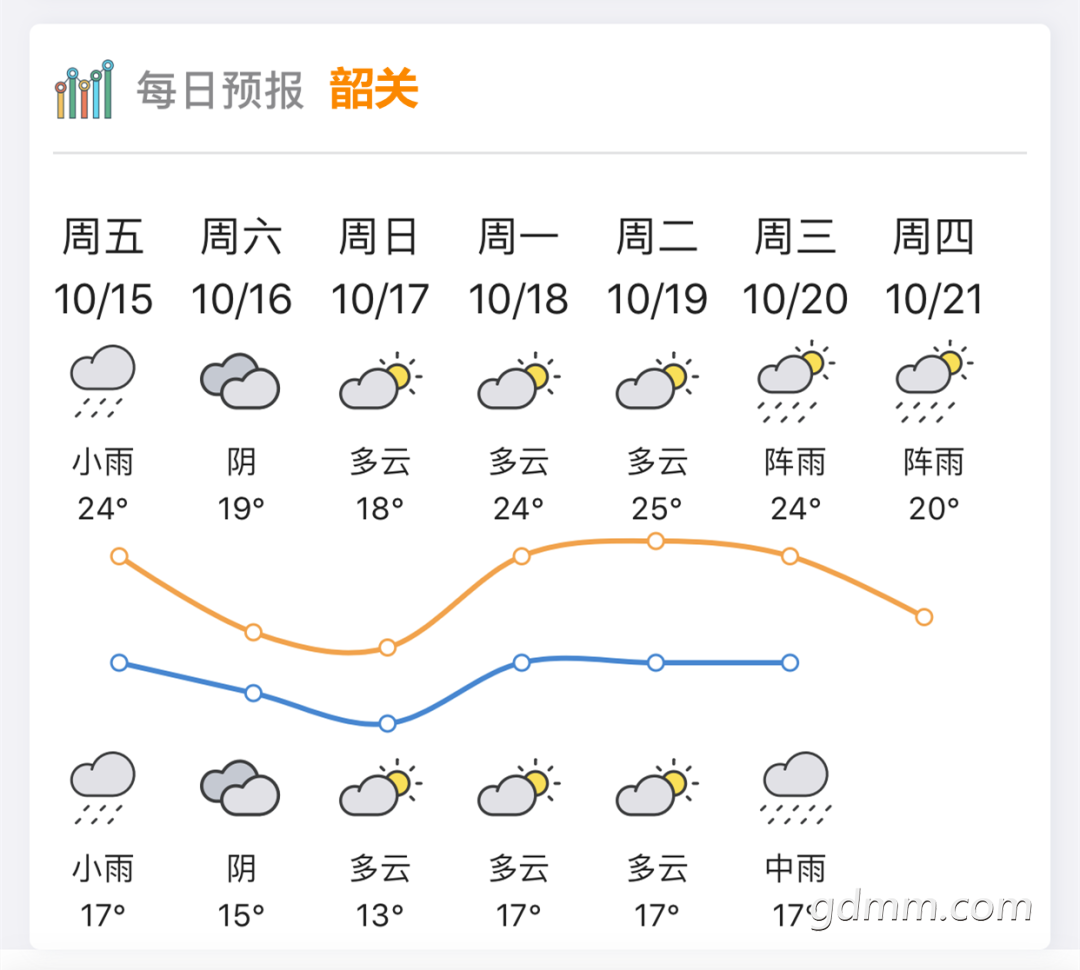The width and height of the screenshot is (1080, 970).
Task: Select the 周四 10/21 day column header
Action: click(x=933, y=267)
